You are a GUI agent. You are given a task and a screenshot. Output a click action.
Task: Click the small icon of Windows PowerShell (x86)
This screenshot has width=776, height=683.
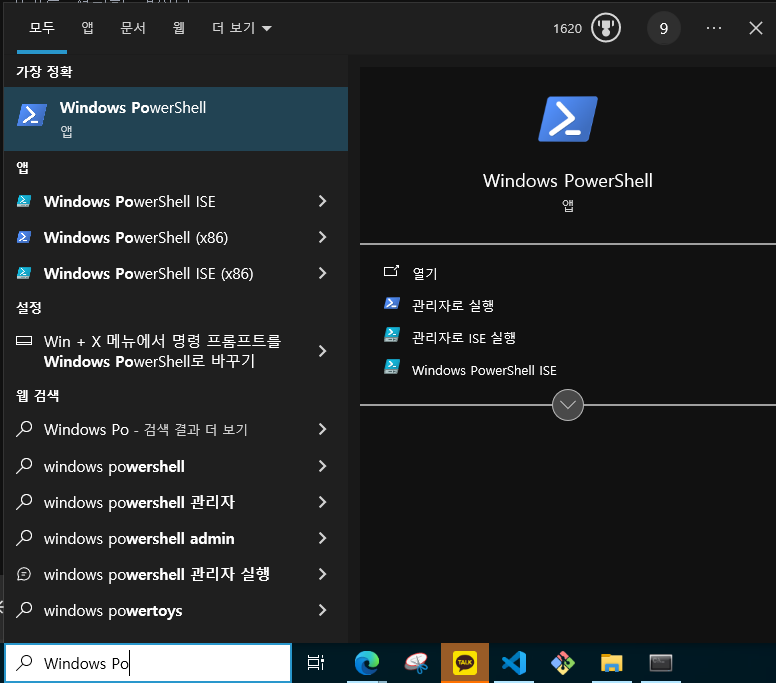[x=24, y=237]
